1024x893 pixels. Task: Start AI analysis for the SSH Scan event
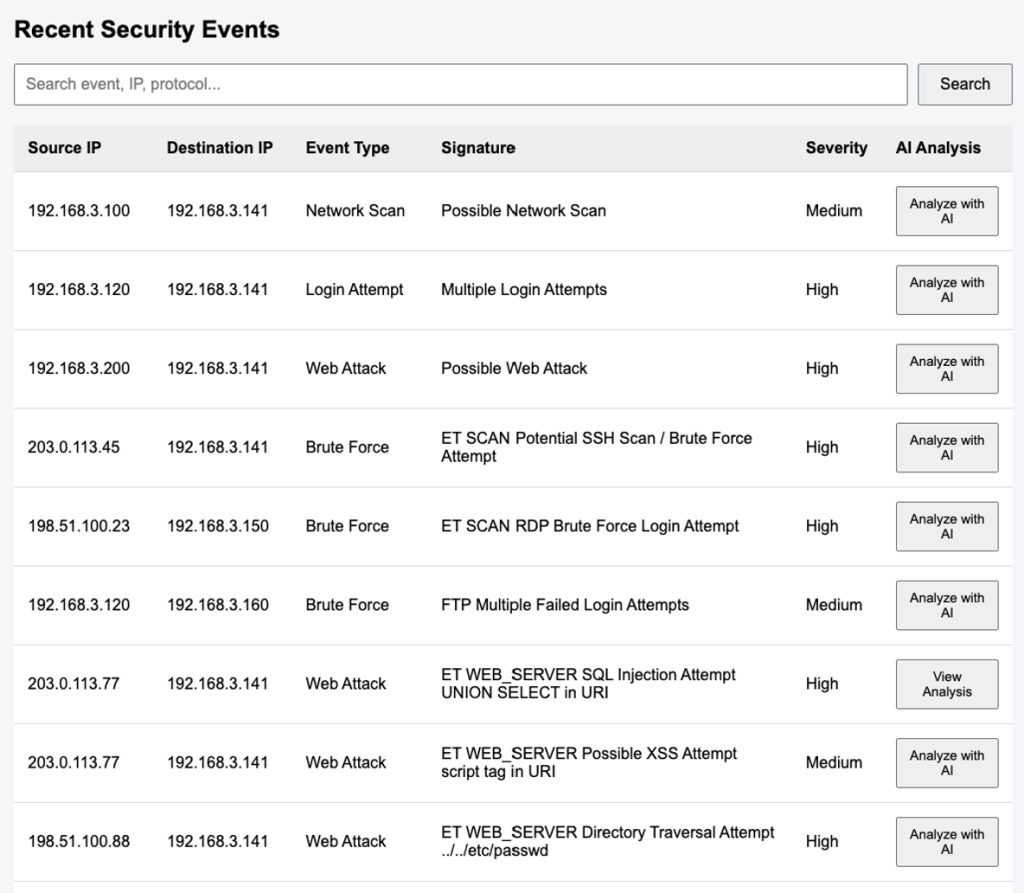coord(946,447)
